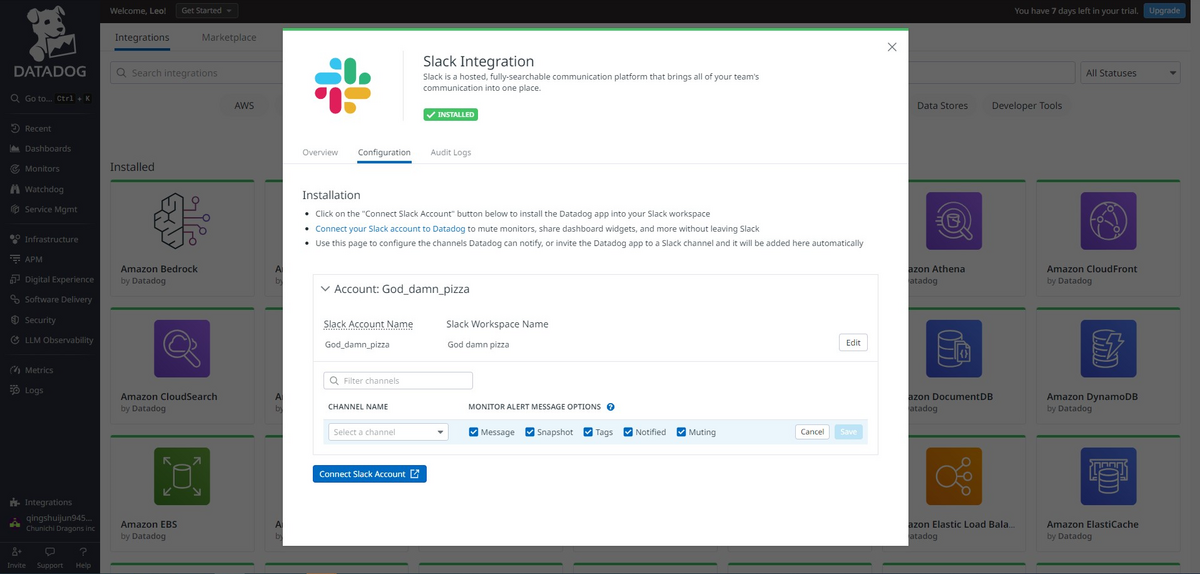Disable the Muting checkbox
Viewport: 1200px width, 574px height.
[681, 432]
